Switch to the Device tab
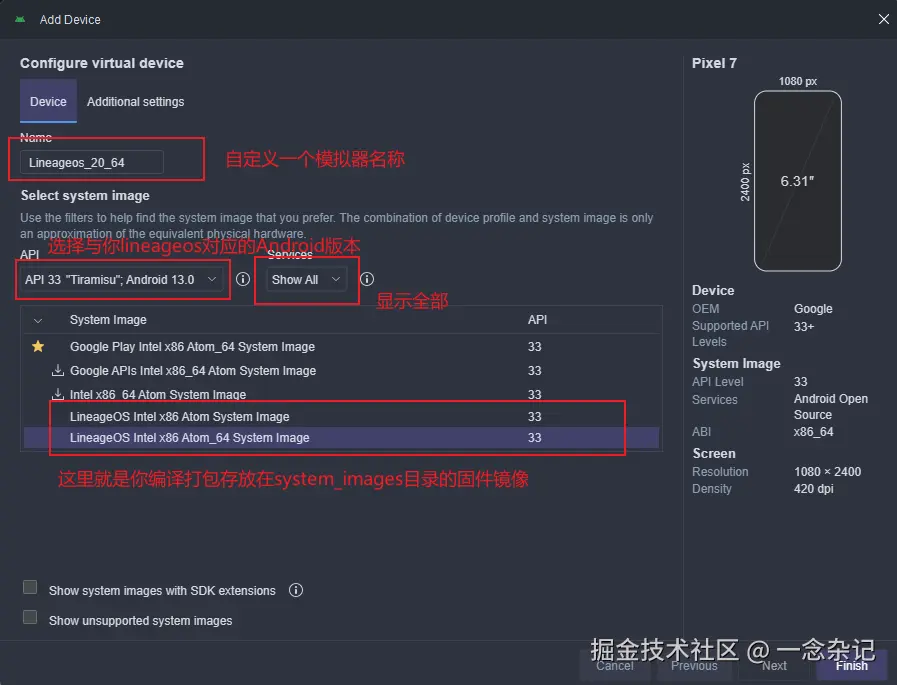 (x=48, y=101)
